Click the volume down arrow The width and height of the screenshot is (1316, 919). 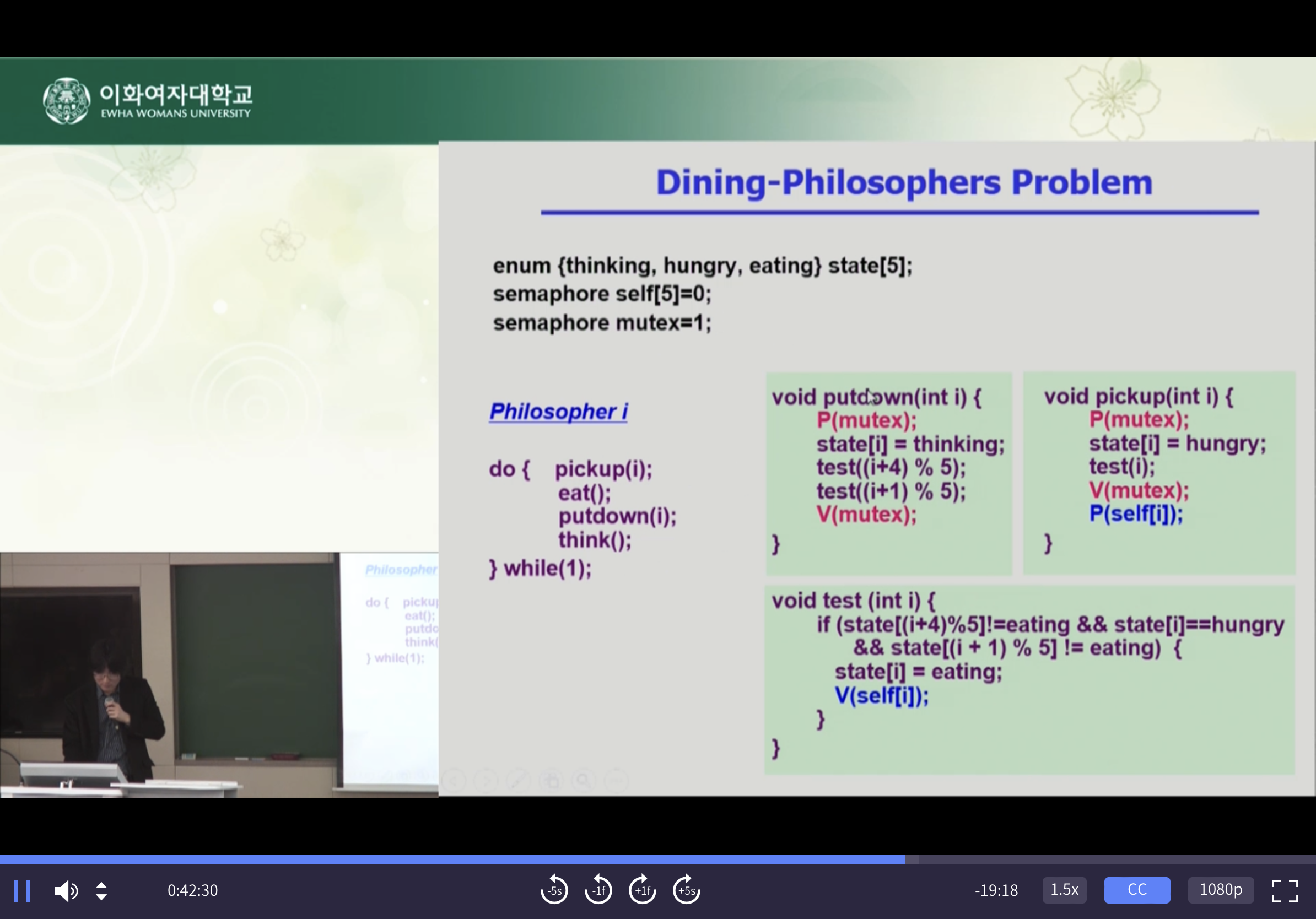click(101, 897)
